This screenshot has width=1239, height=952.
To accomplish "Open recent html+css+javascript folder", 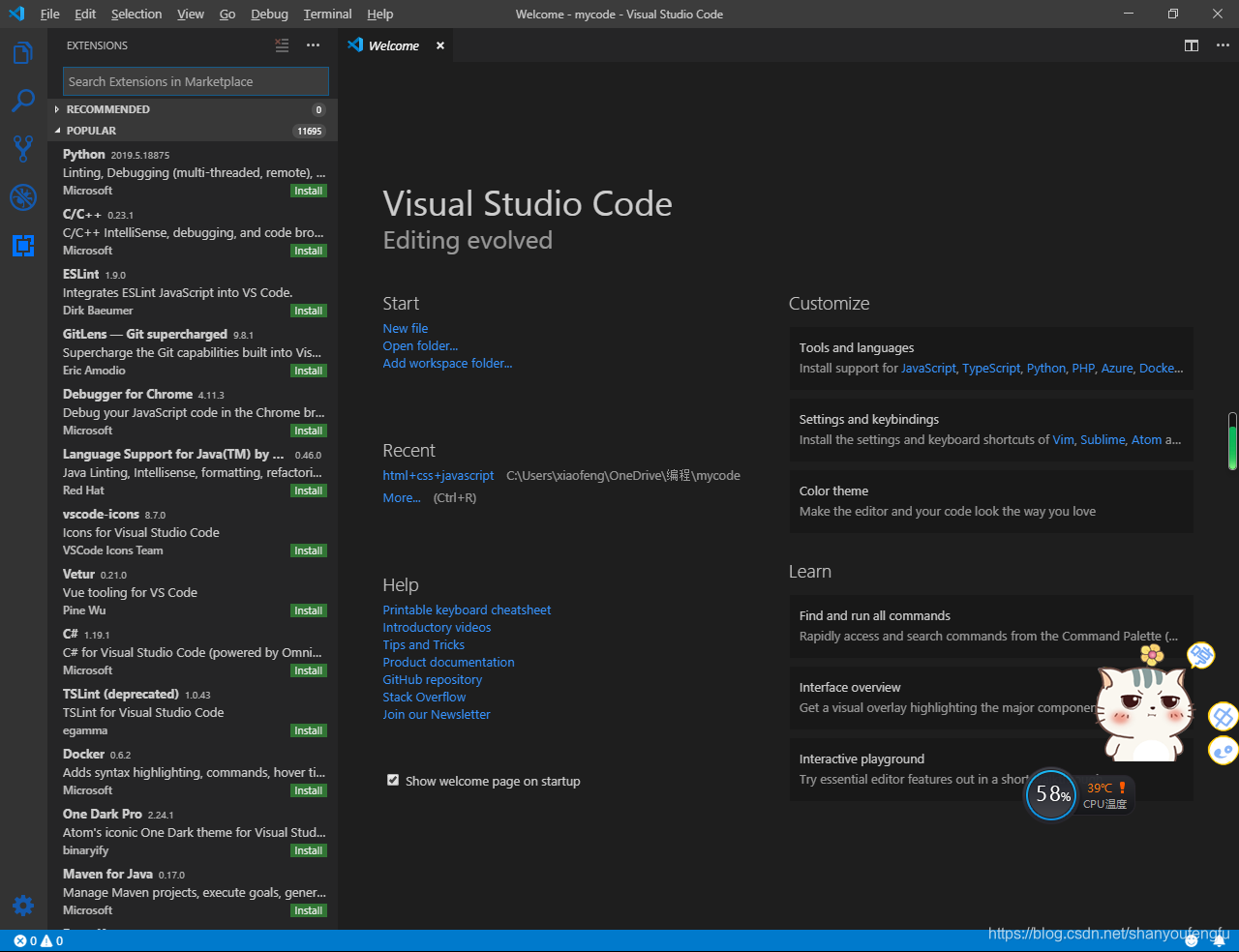I will click(438, 475).
